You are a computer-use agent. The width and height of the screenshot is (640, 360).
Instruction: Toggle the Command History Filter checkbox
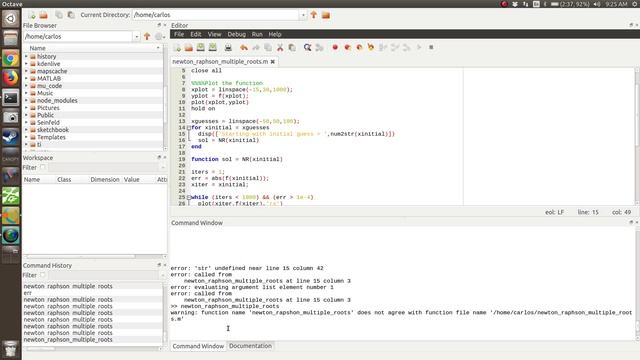pos(43,275)
